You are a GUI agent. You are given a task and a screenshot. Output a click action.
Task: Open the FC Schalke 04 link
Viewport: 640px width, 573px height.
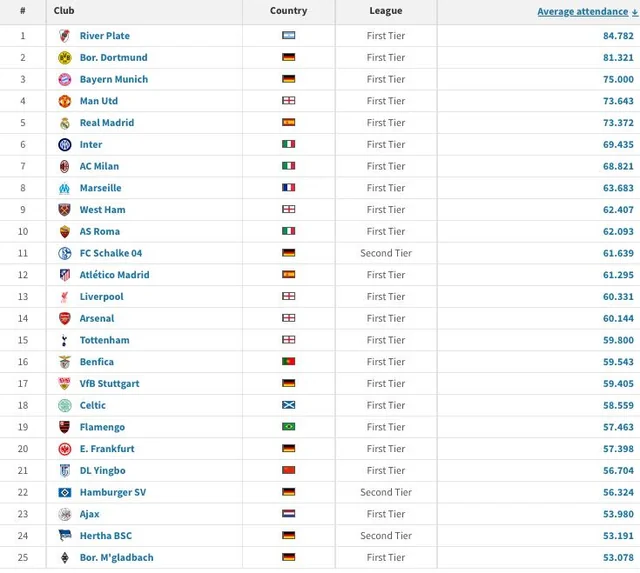tap(111, 254)
